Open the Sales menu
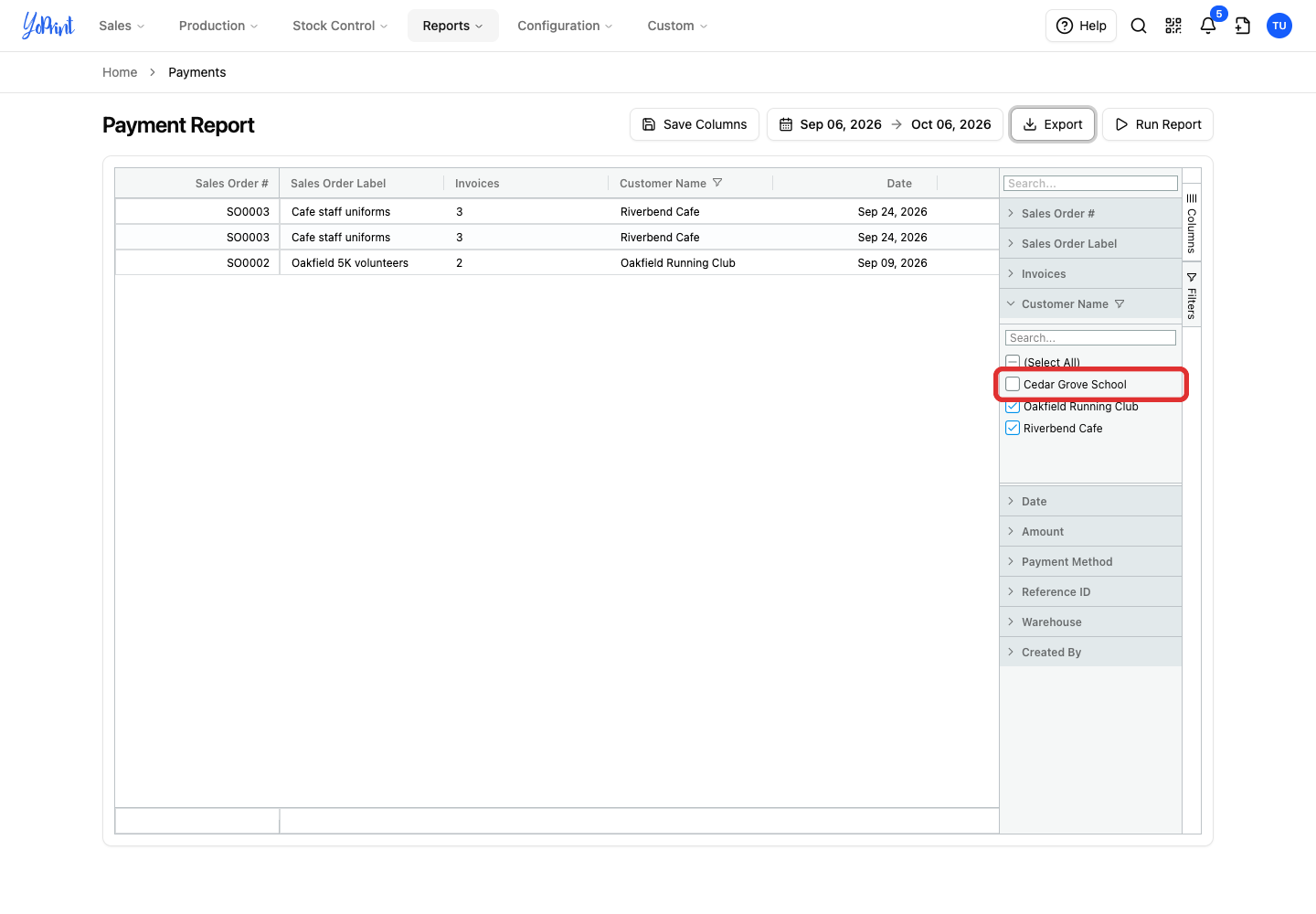This screenshot has height=914, width=1316. pos(122,26)
